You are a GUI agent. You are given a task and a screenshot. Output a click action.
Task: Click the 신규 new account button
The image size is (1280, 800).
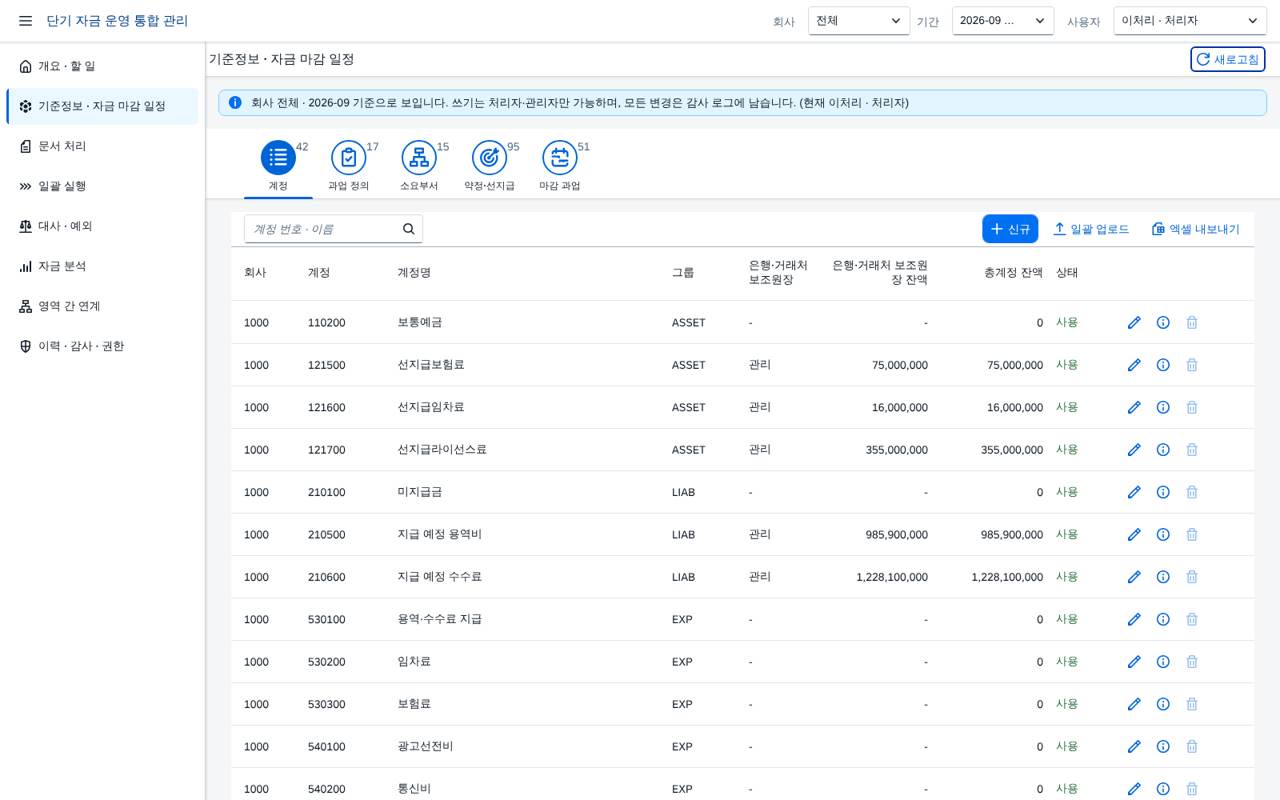pos(1010,229)
